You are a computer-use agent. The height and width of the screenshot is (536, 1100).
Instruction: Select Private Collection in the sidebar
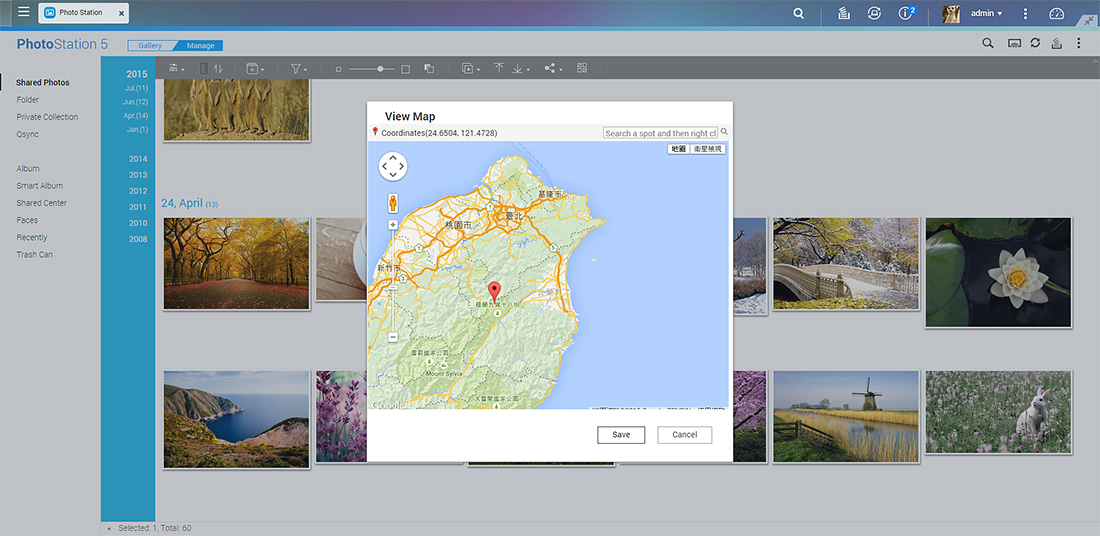click(47, 117)
